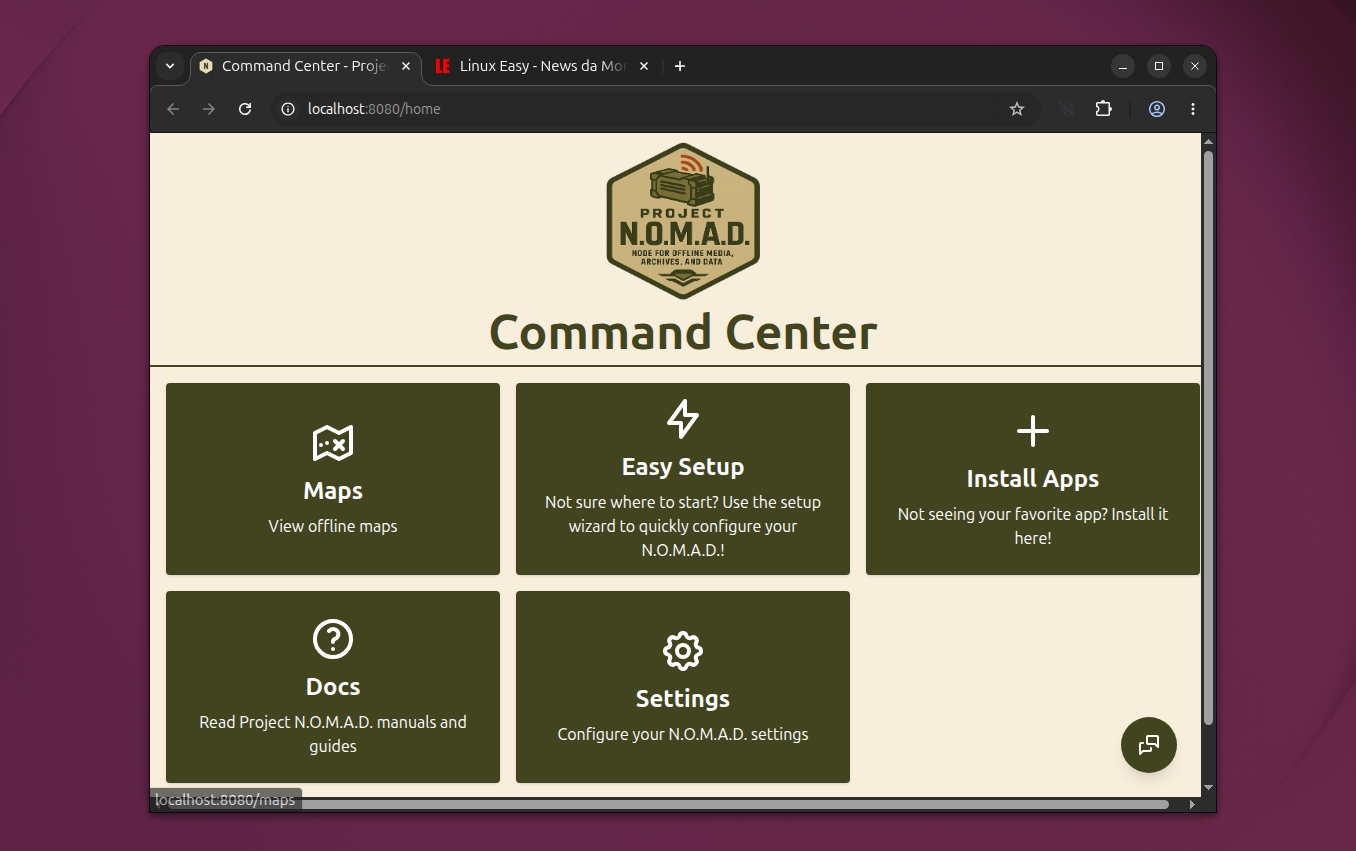Open Chrome three-dot menu
Viewport: 1356px width, 851px height.
coord(1193,109)
